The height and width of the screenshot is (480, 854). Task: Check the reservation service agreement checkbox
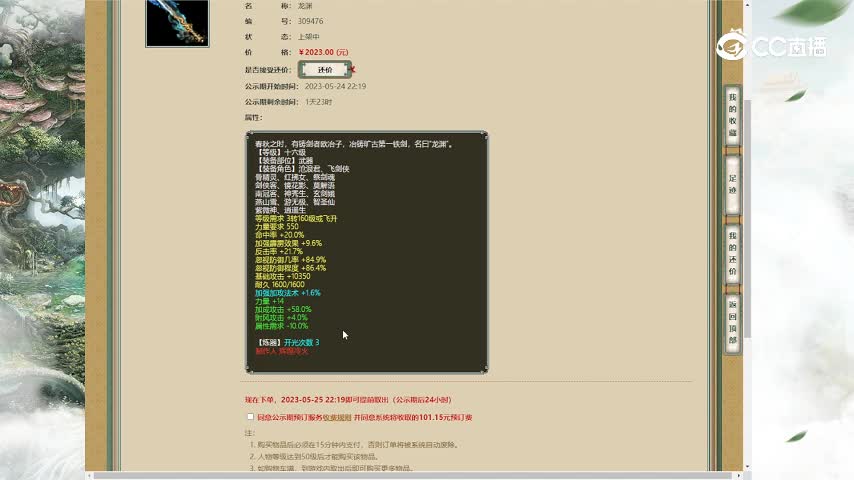click(251, 417)
